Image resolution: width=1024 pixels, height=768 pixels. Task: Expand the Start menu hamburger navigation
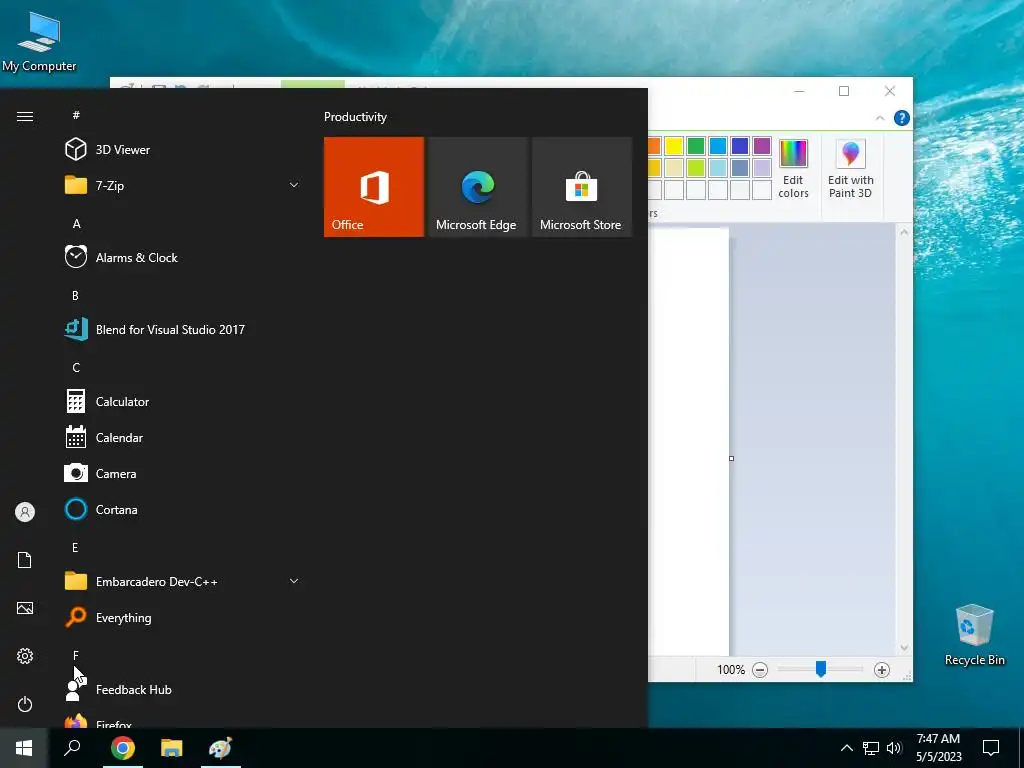pyautogui.click(x=25, y=116)
